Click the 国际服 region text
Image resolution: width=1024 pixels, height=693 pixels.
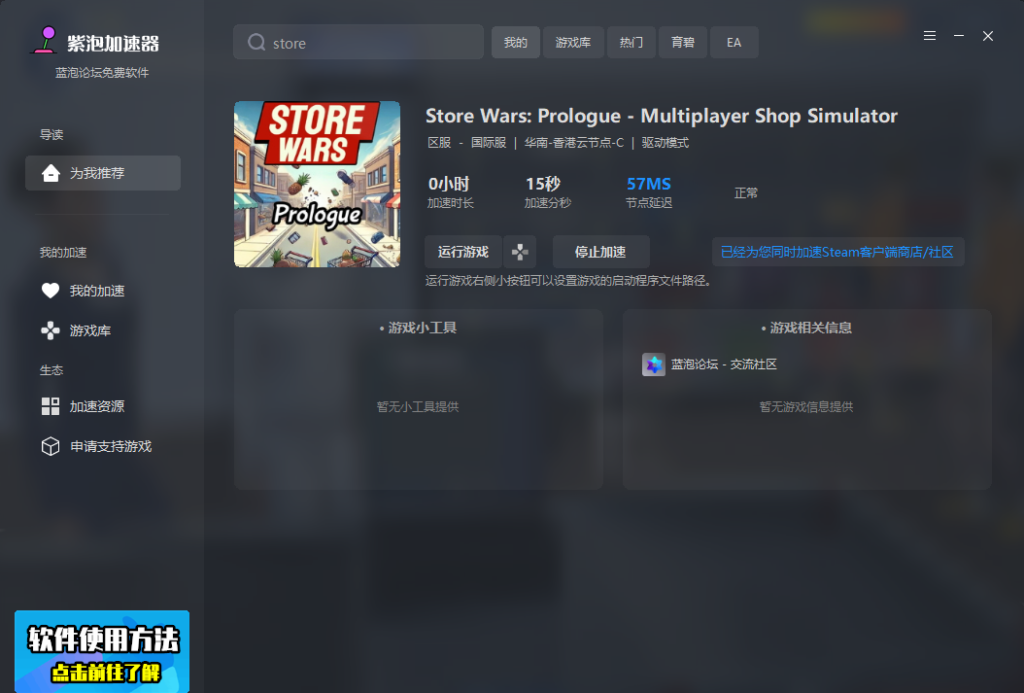coord(488,143)
